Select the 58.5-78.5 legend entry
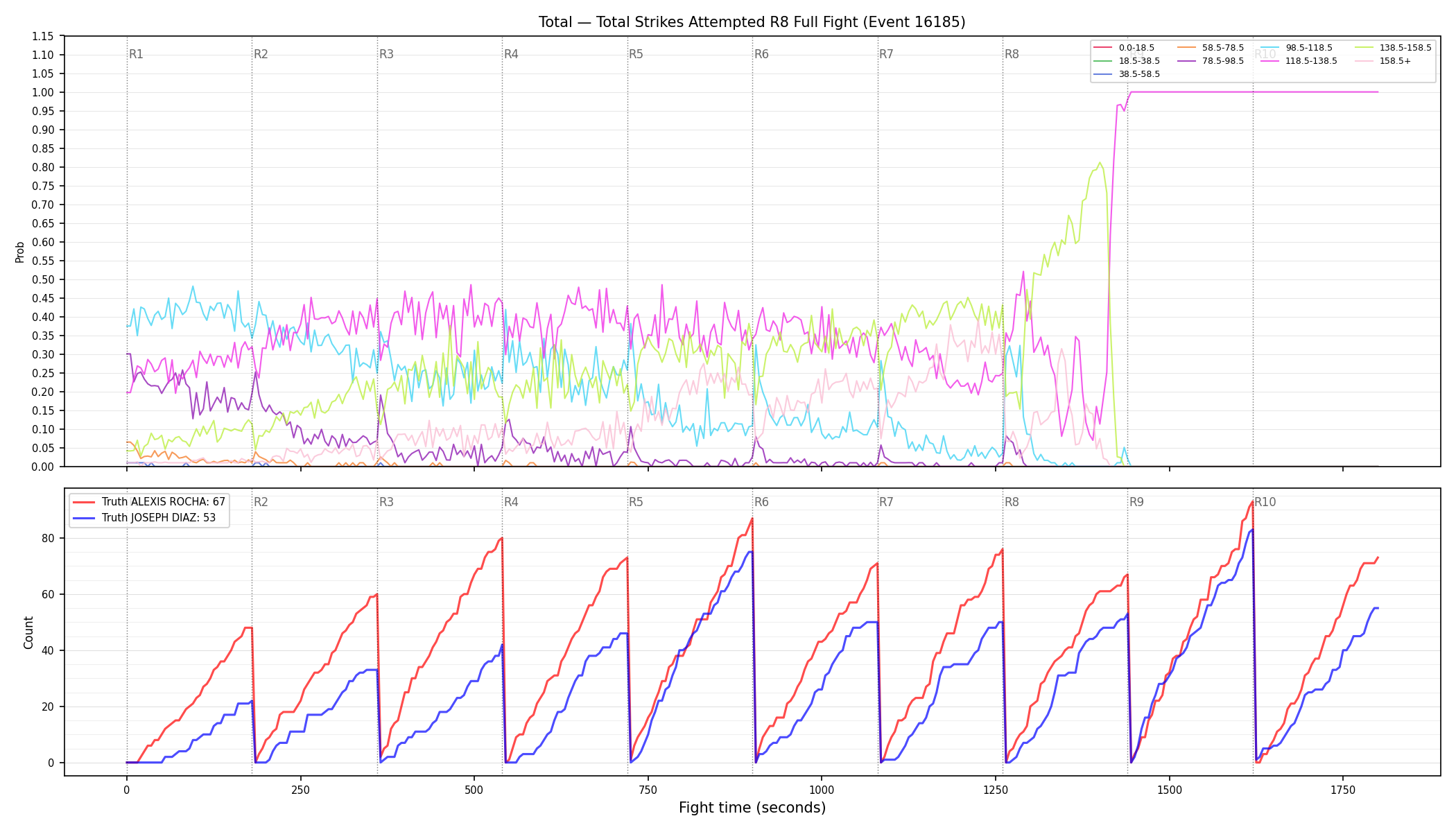The image size is (1456, 832). point(1210,48)
